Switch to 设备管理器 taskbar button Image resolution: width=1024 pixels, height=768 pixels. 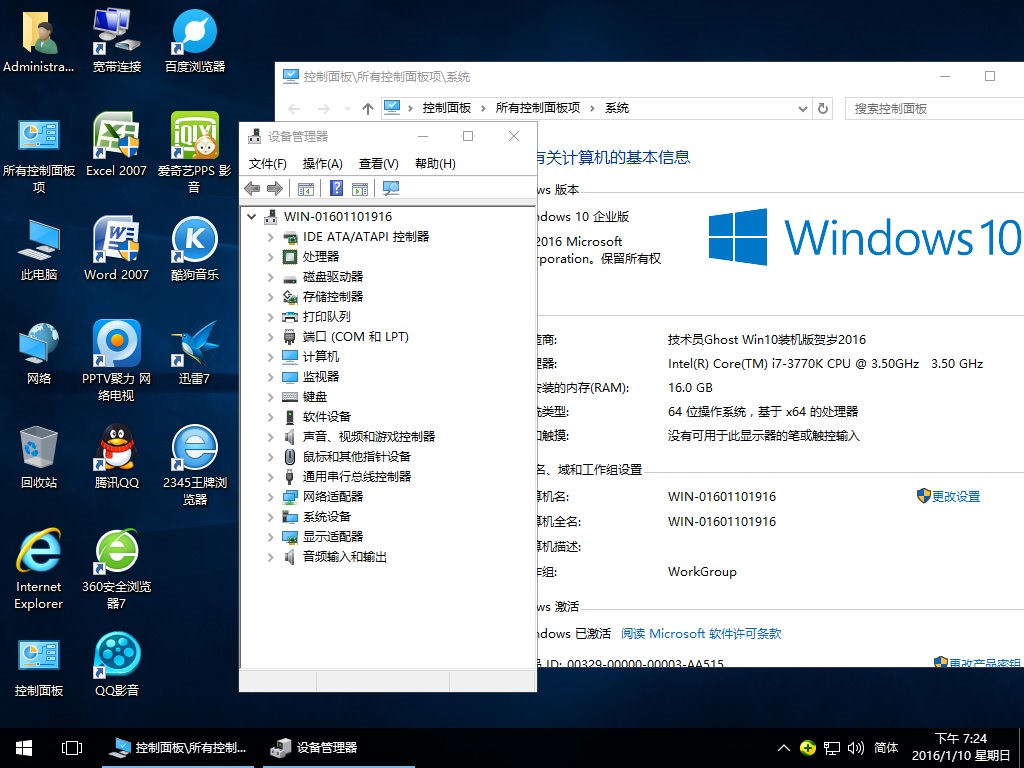338,748
